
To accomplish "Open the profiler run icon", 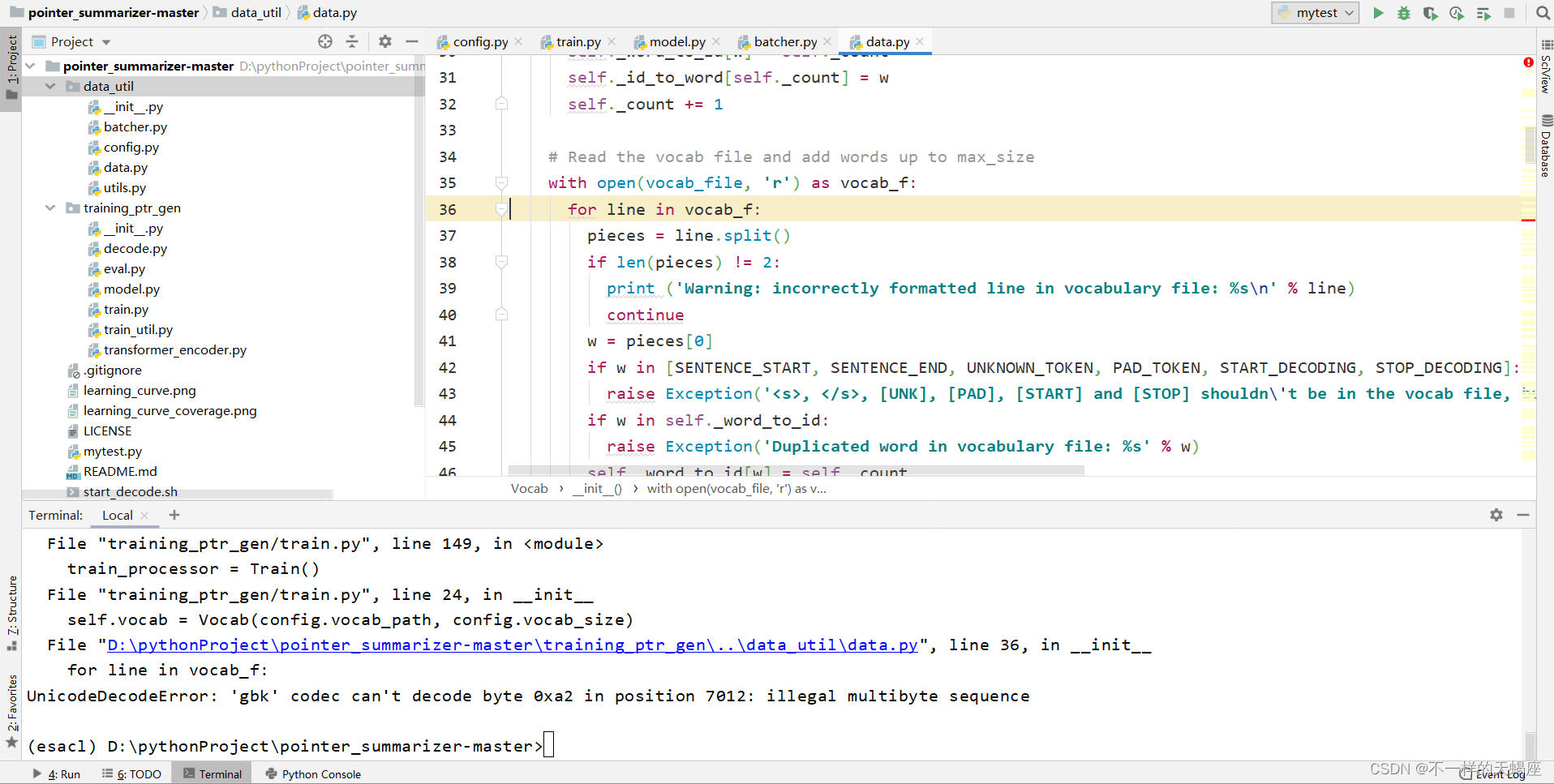I will click(x=1457, y=13).
